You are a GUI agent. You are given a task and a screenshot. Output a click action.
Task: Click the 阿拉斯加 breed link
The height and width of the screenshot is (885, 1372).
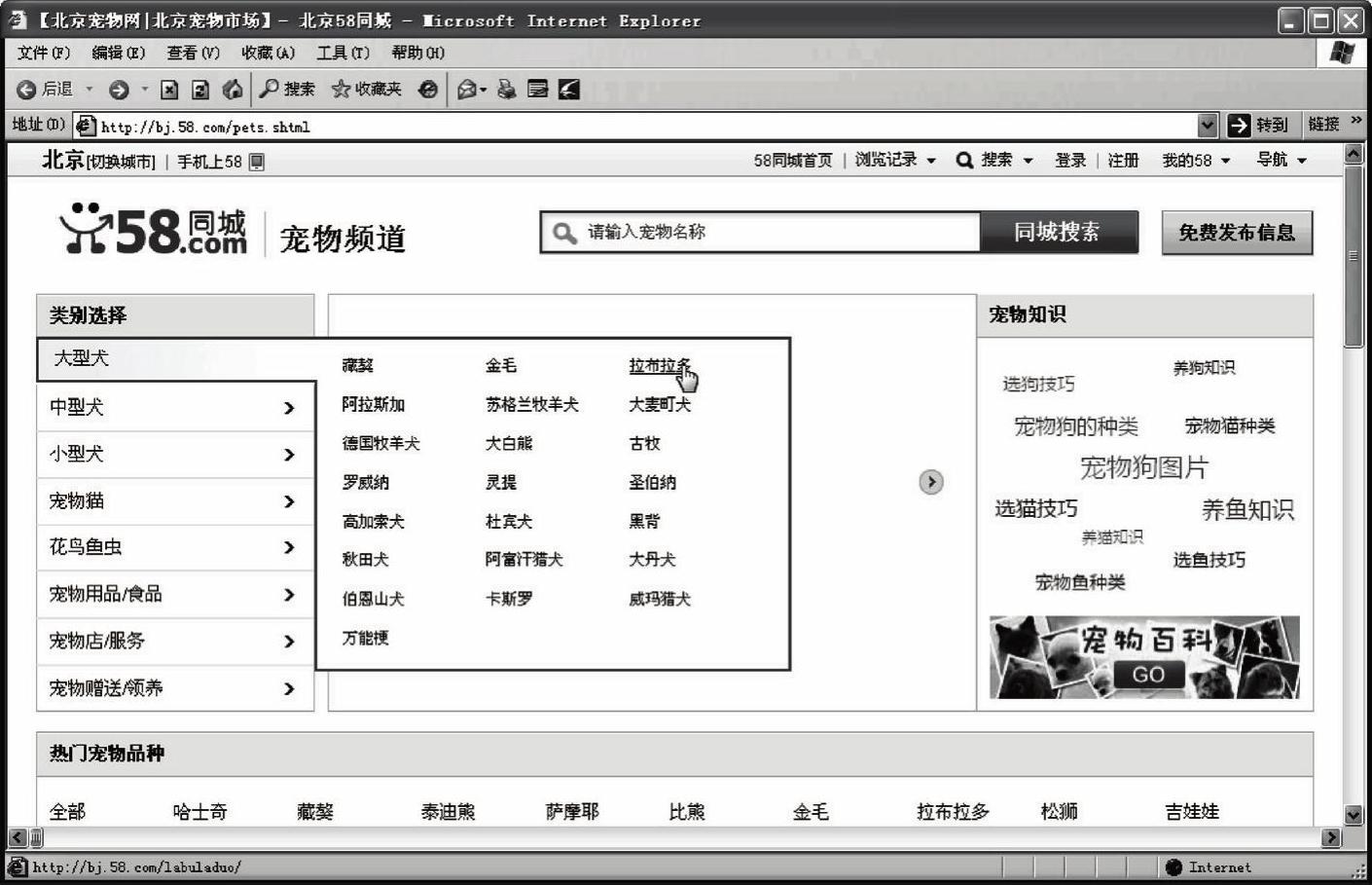(x=374, y=405)
